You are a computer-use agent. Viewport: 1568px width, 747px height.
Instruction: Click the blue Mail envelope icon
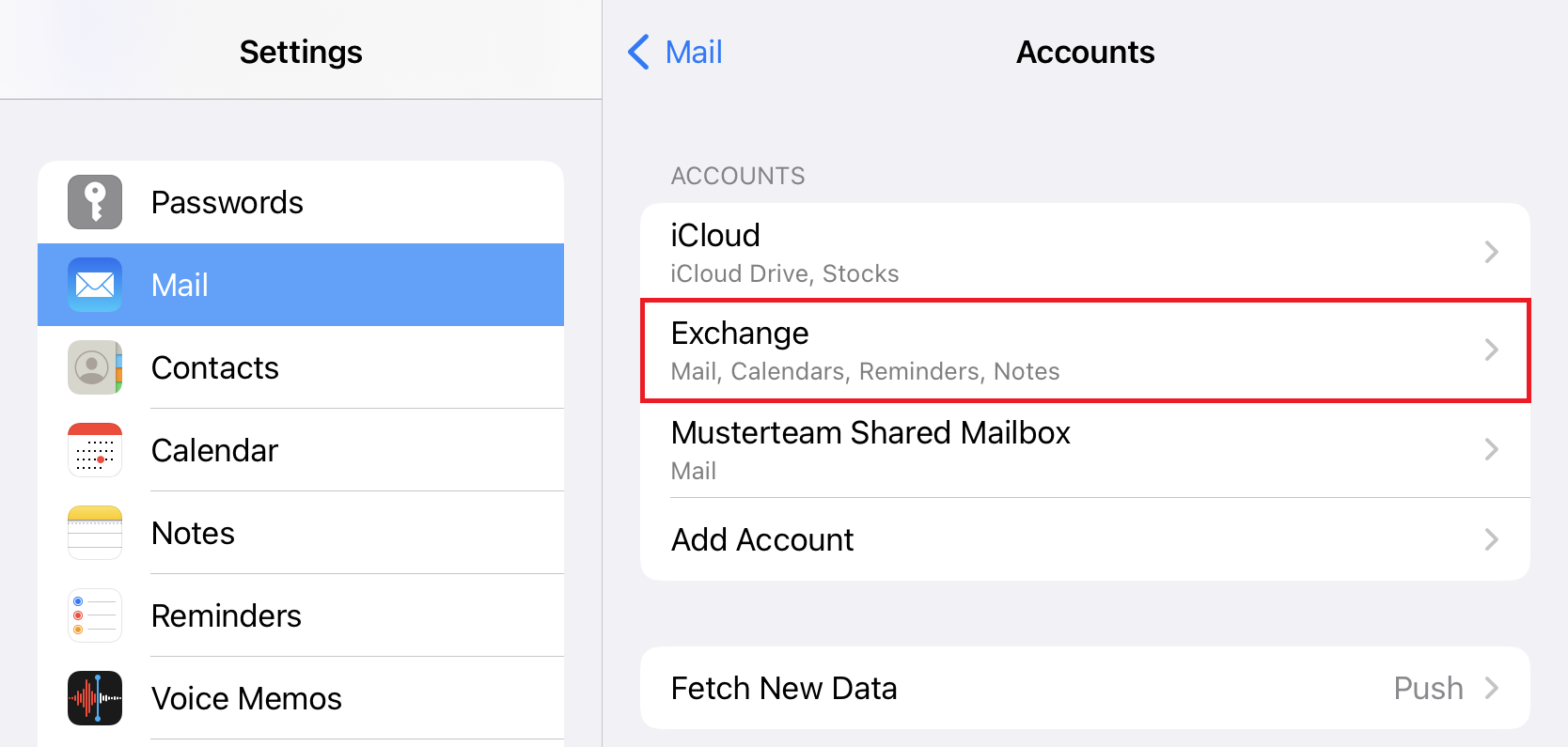click(x=95, y=285)
